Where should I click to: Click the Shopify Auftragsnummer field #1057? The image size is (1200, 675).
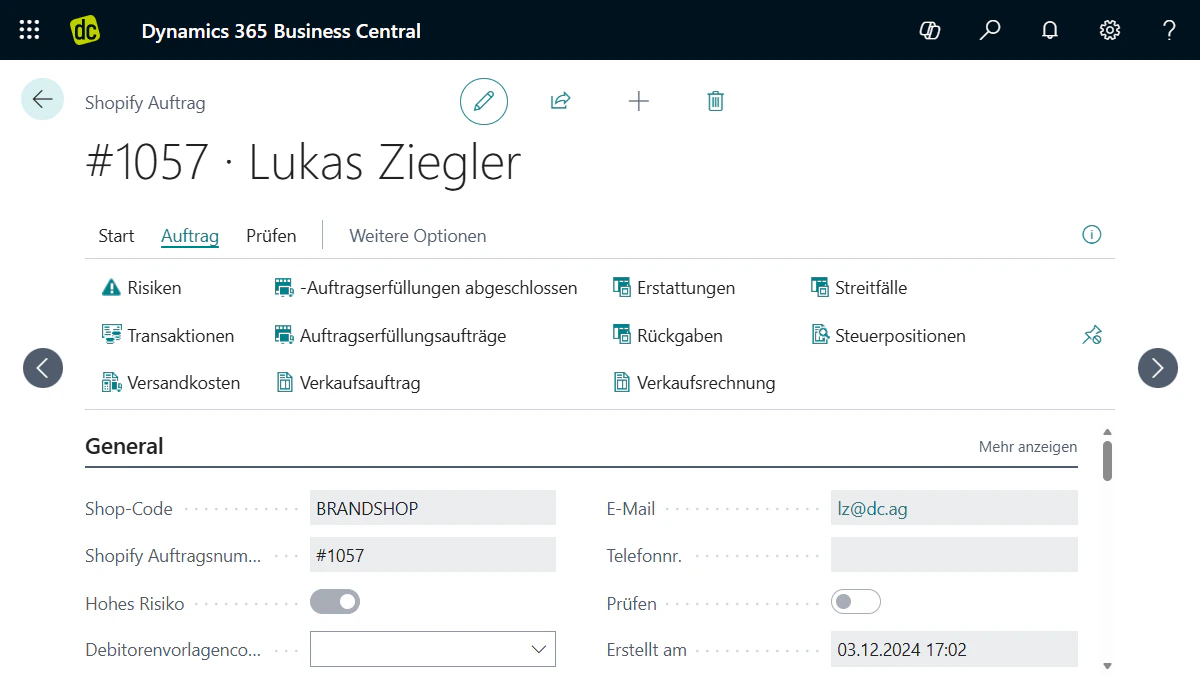pos(433,555)
